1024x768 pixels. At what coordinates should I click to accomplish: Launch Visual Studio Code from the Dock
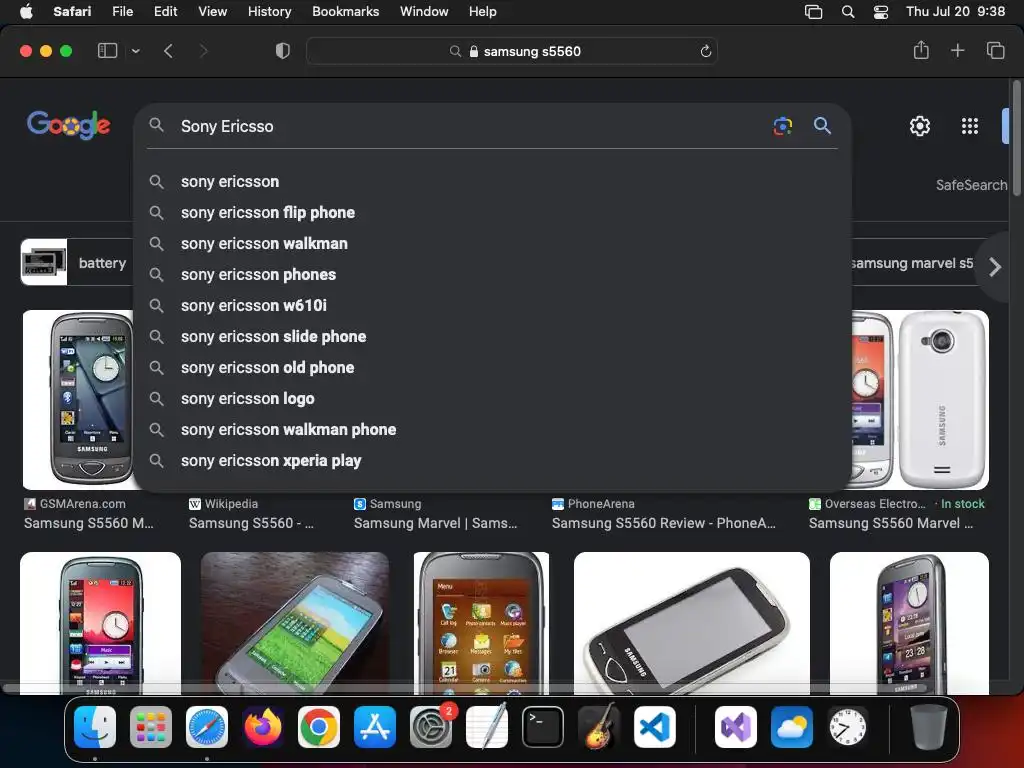pyautogui.click(x=655, y=727)
